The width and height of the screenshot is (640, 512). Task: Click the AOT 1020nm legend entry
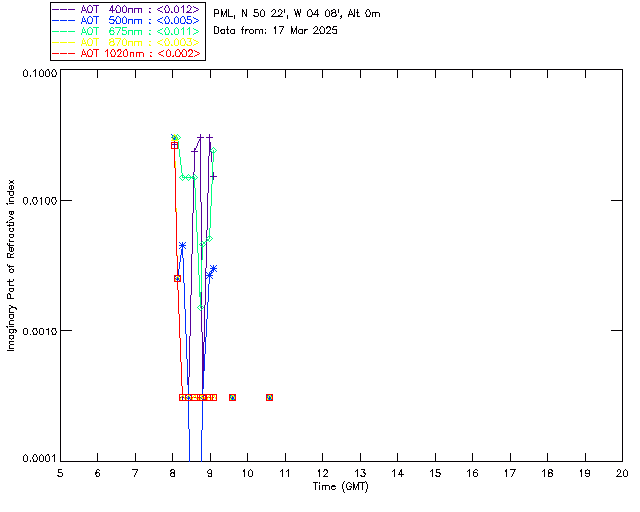coord(127,53)
